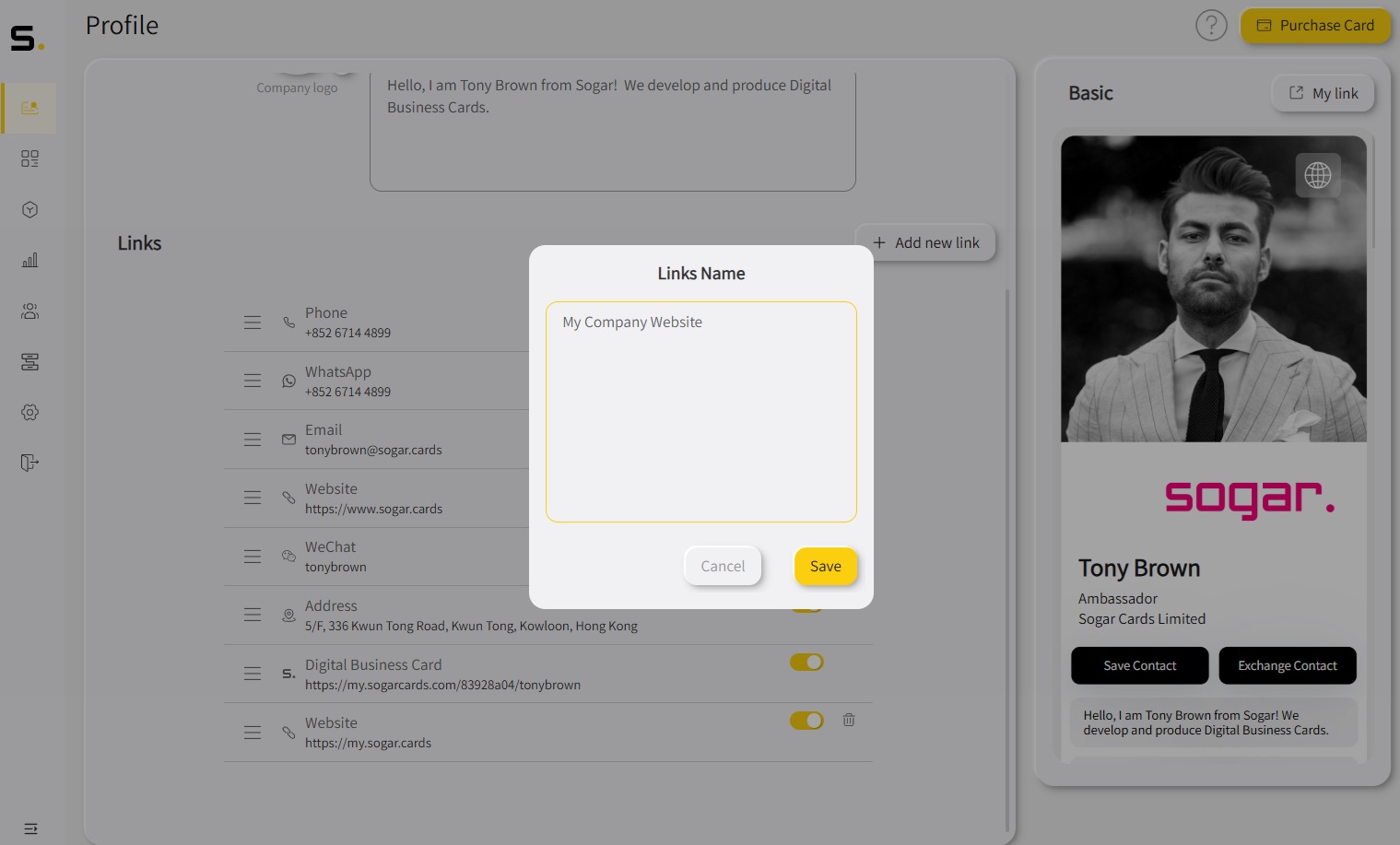Image resolution: width=1400 pixels, height=845 pixels.
Task: Click the Company logo label
Action: (297, 88)
